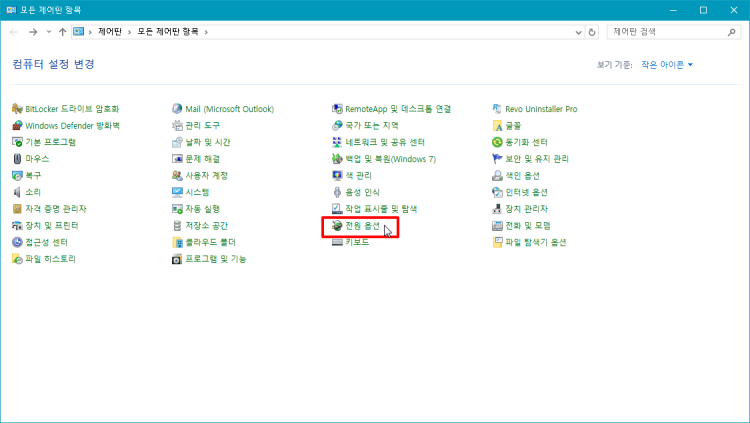Viewport: 750px width, 423px height.
Task: Expand the 보기 기준 작은 아이콘 dropdown
Action: tap(667, 65)
